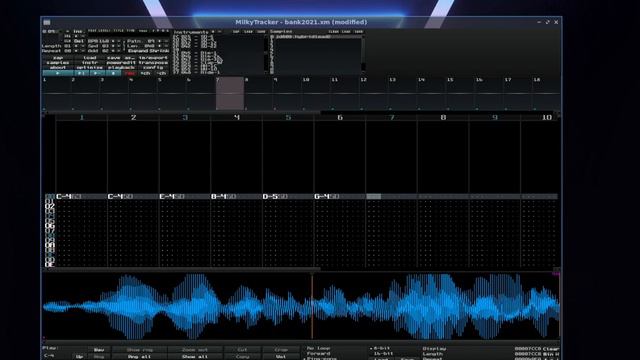Screen dimensions: 640x360
Task: Toggle the red Rec record button
Action: point(130,73)
